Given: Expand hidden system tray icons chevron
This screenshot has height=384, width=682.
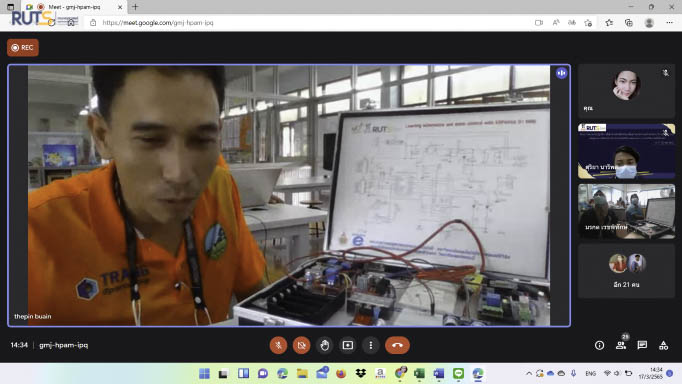Looking at the screenshot, I should pyautogui.click(x=528, y=374).
